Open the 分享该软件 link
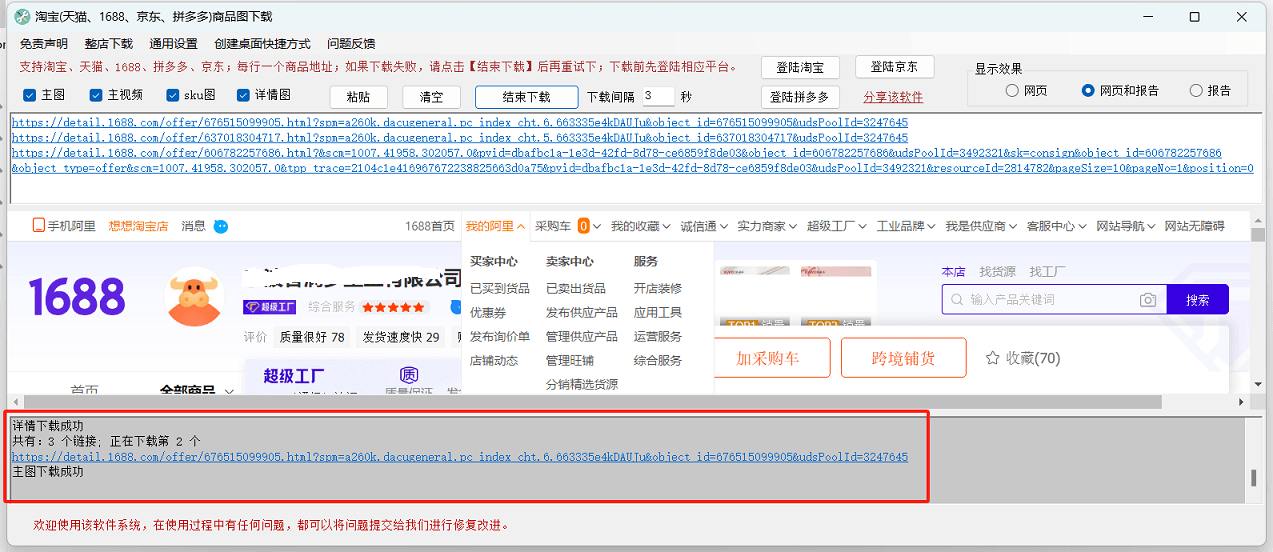1273x552 pixels. [x=893, y=97]
